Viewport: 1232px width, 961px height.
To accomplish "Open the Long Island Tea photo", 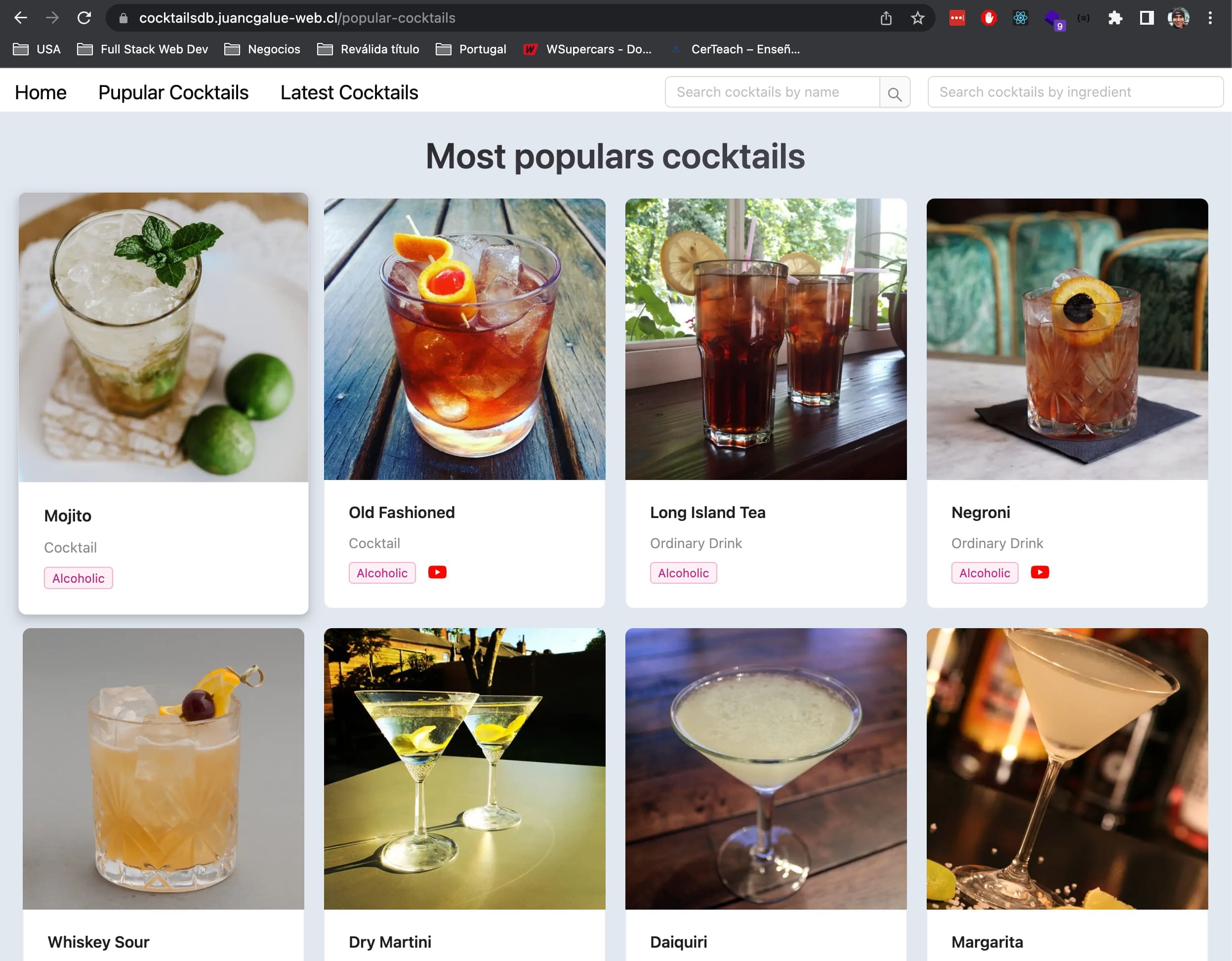I will tap(766, 339).
